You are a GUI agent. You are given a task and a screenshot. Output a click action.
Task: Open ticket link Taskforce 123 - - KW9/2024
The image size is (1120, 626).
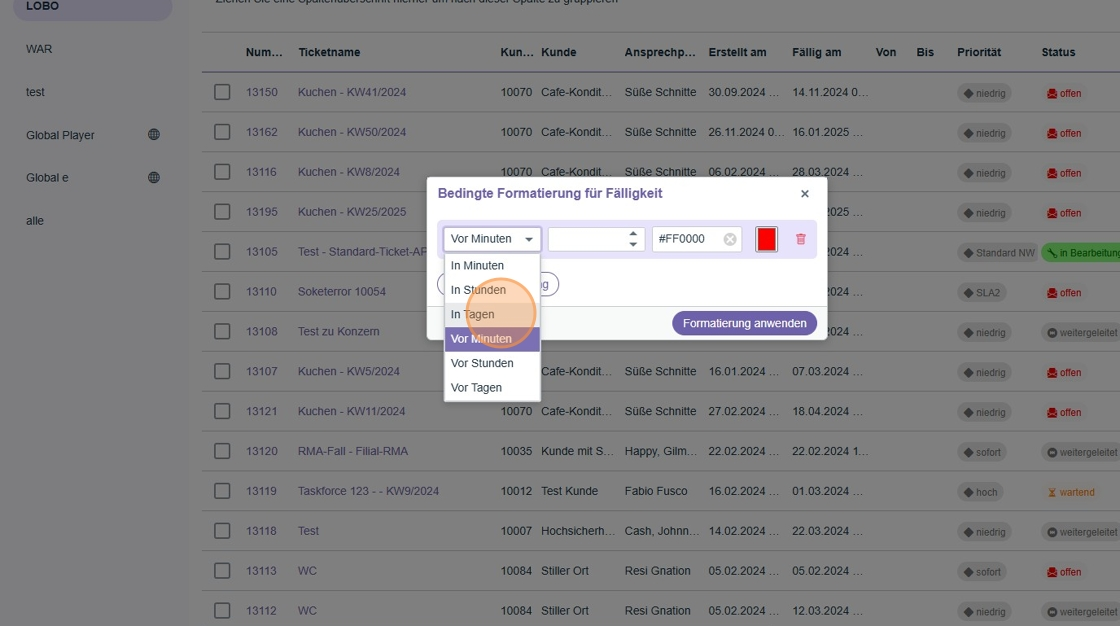pyautogui.click(x=368, y=491)
